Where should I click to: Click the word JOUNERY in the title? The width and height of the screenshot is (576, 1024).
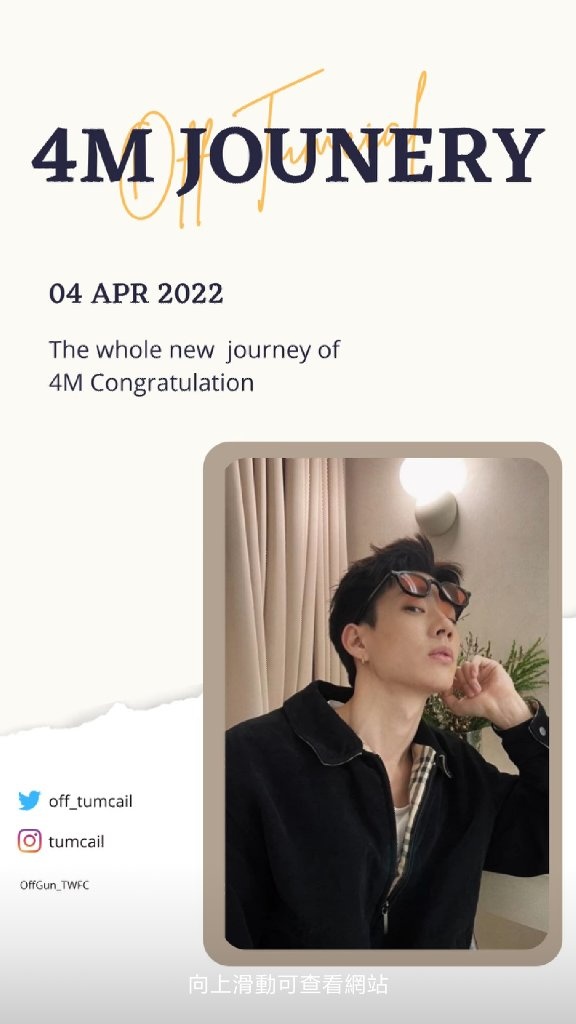[360, 157]
